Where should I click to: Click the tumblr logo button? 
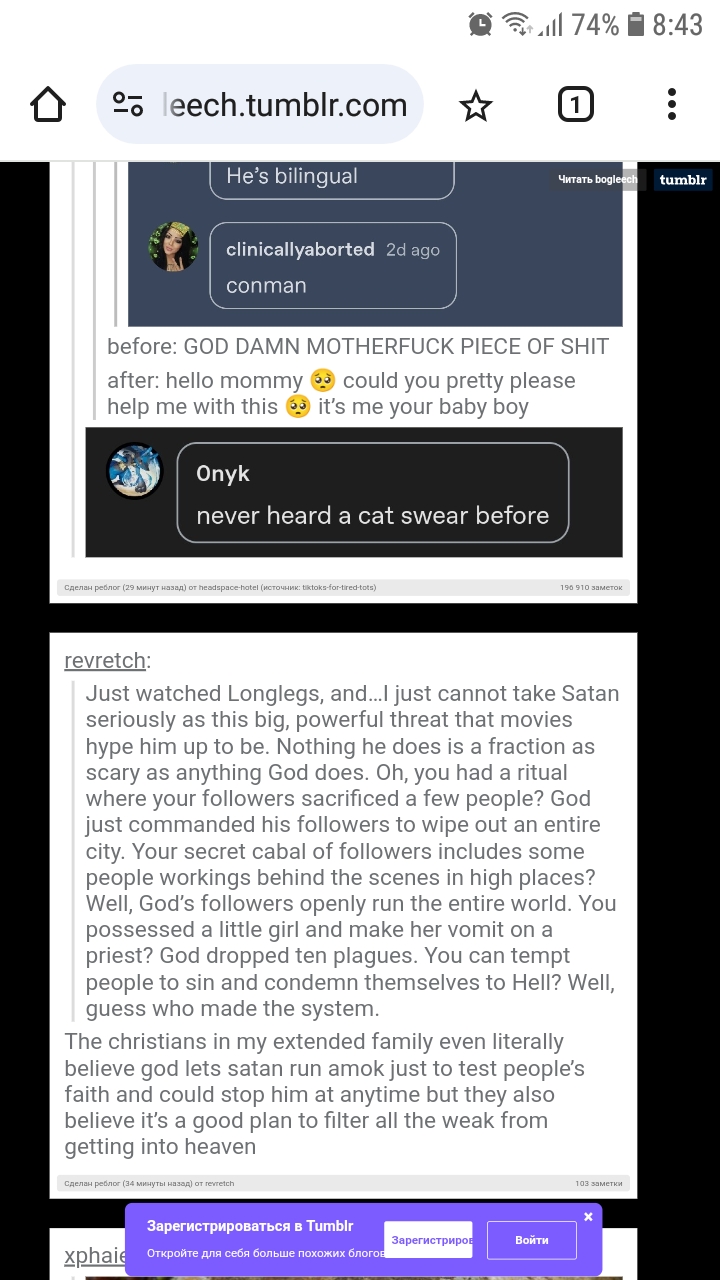[683, 180]
